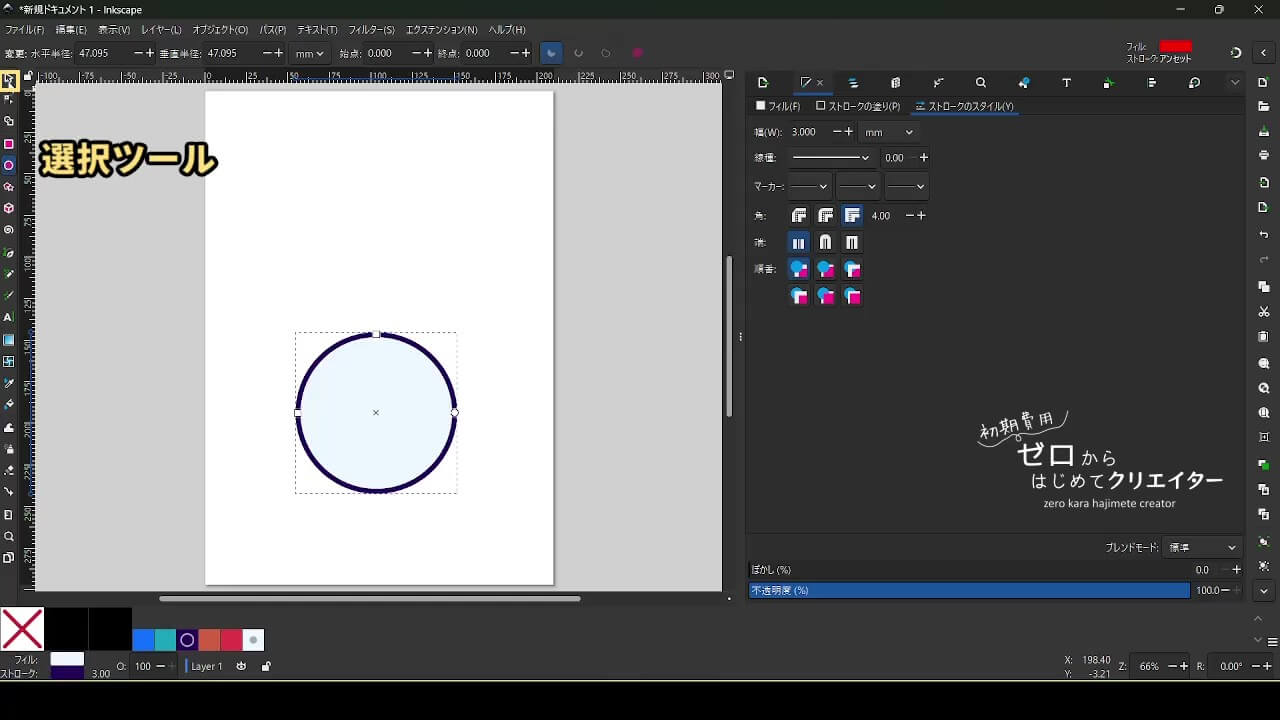
Task: Select the round join corner style
Action: pos(825,216)
